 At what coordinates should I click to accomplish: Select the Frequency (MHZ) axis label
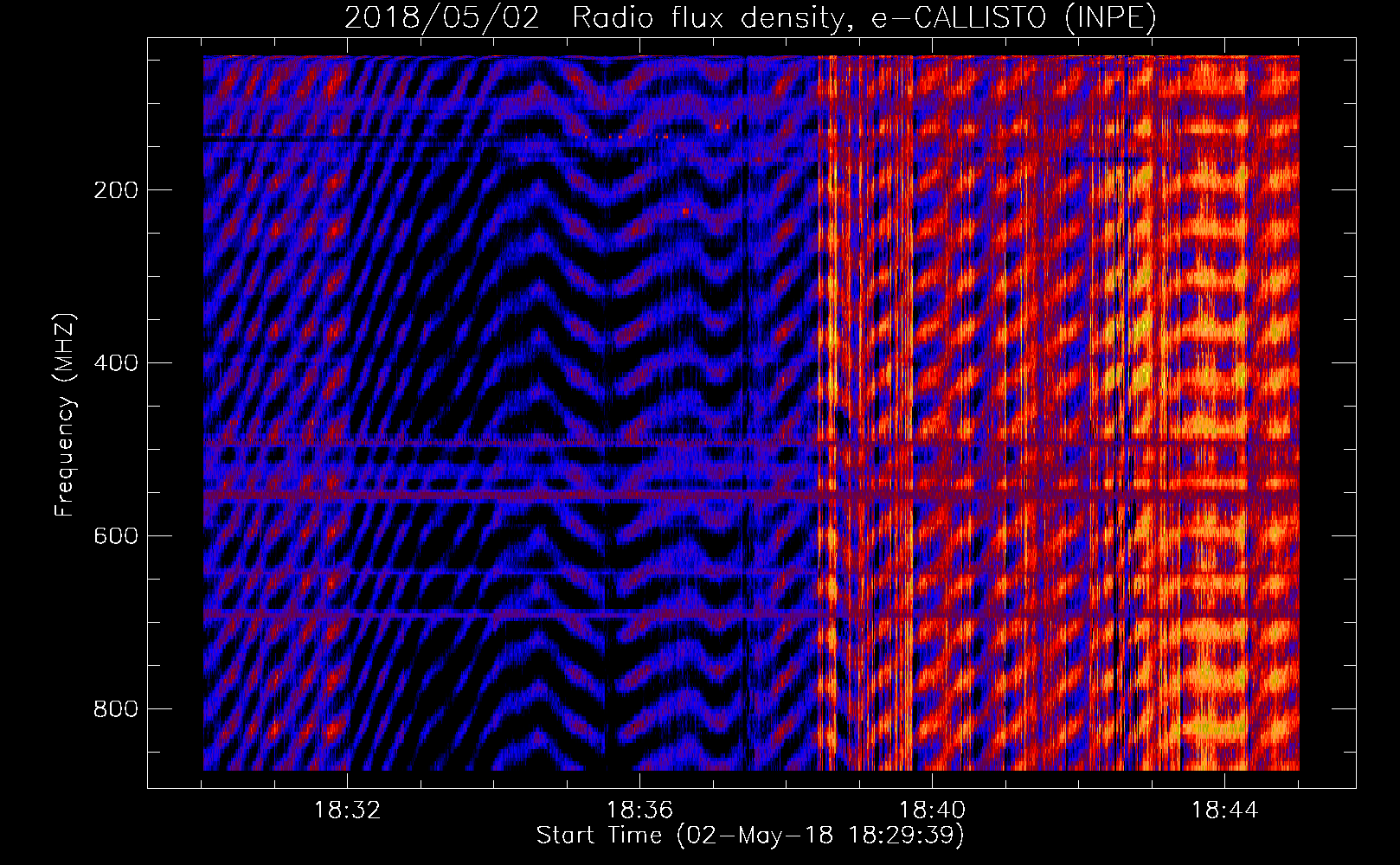65,415
